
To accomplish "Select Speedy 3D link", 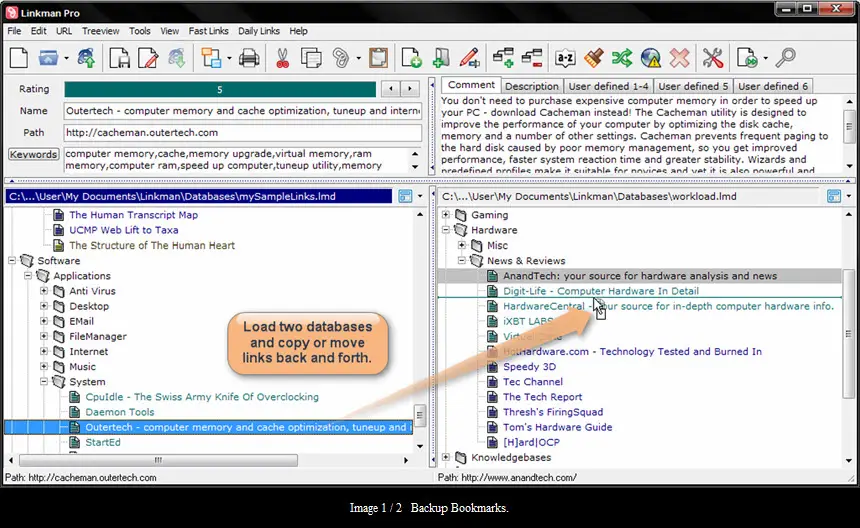I will coord(529,366).
